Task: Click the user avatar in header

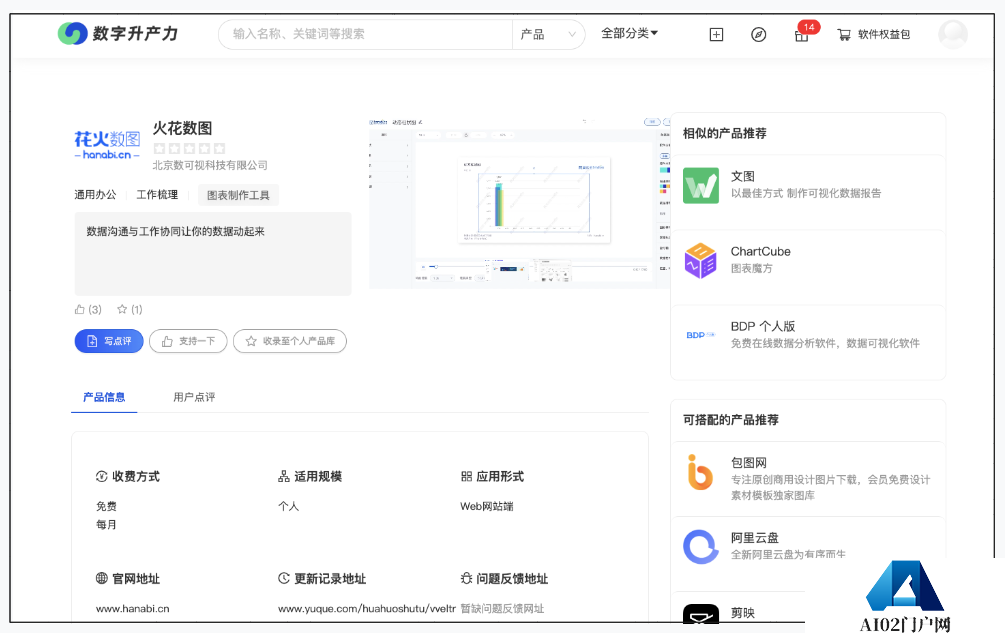Action: [x=952, y=35]
